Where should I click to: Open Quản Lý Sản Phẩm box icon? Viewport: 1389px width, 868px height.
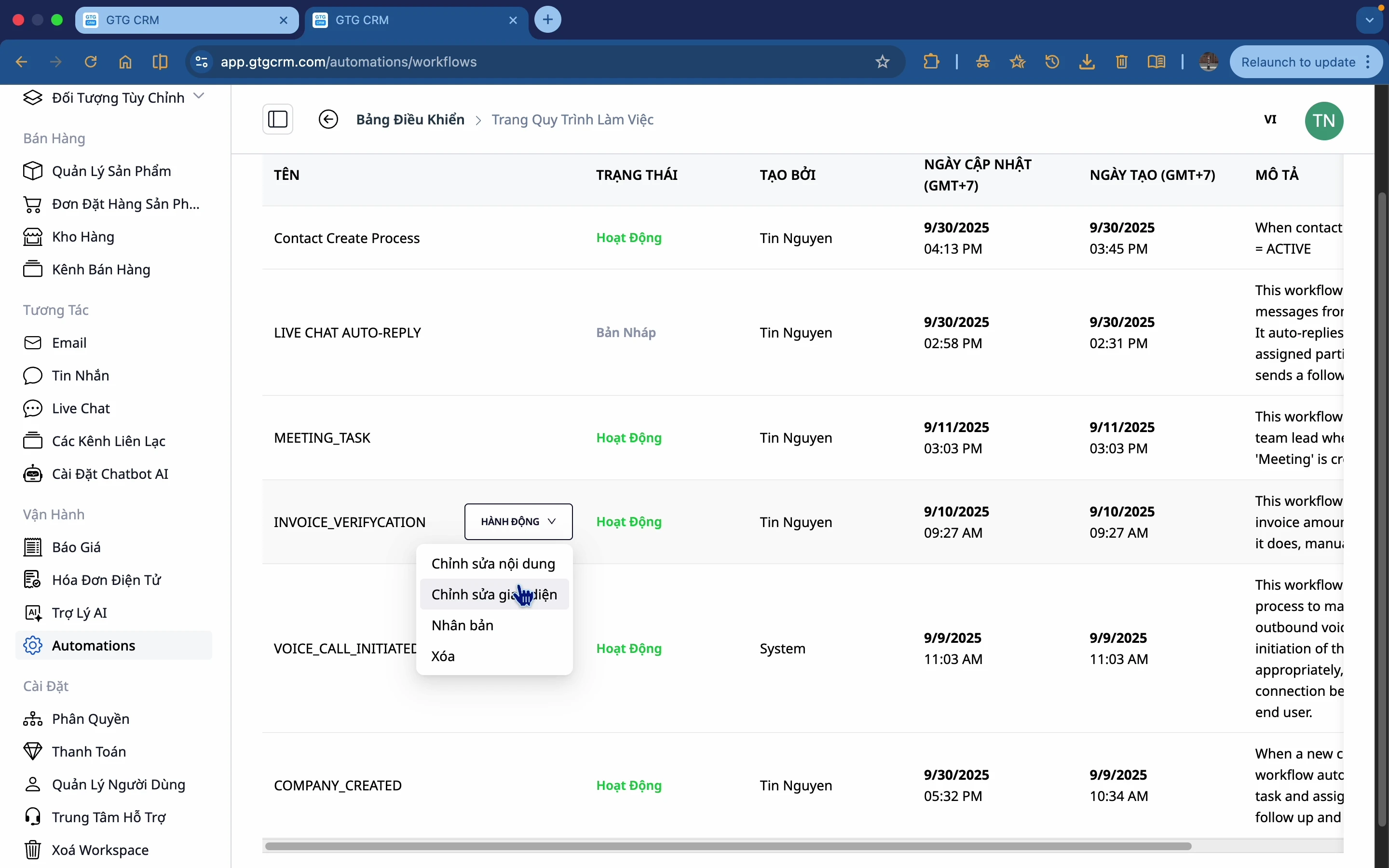coord(33,171)
